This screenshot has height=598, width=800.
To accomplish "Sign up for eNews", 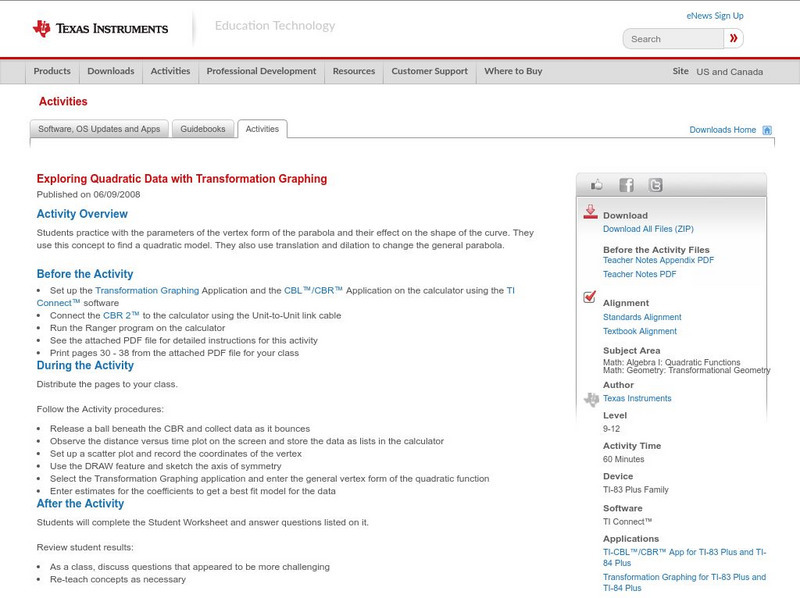I will [714, 15].
